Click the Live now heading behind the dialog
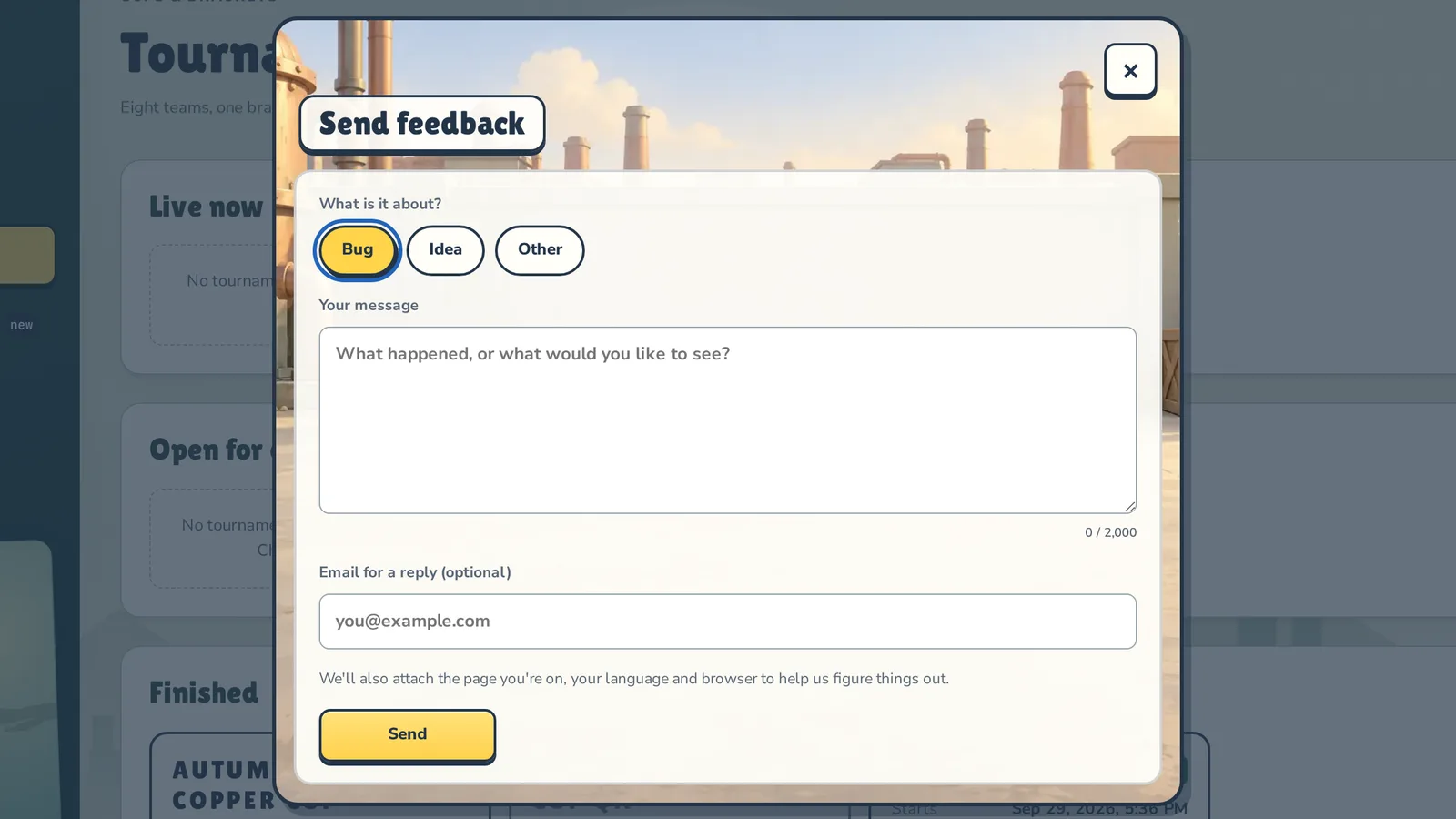This screenshot has height=819, width=1456. (207, 207)
